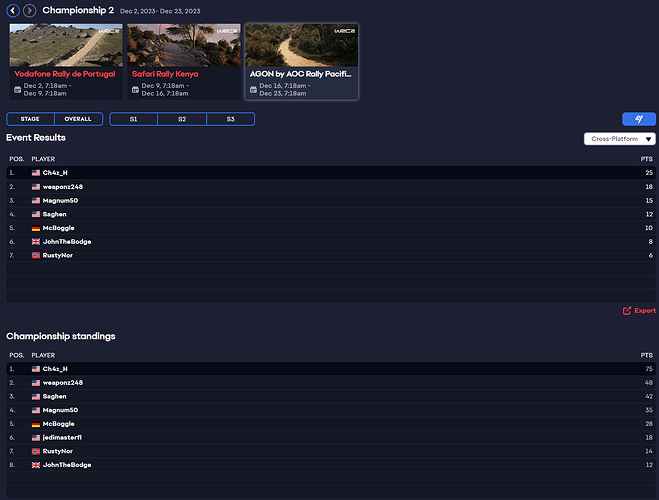Screen dimensions: 659x500
Task: Click the flag icon next to McBoggie in event results
Action: pyautogui.click(x=36, y=228)
